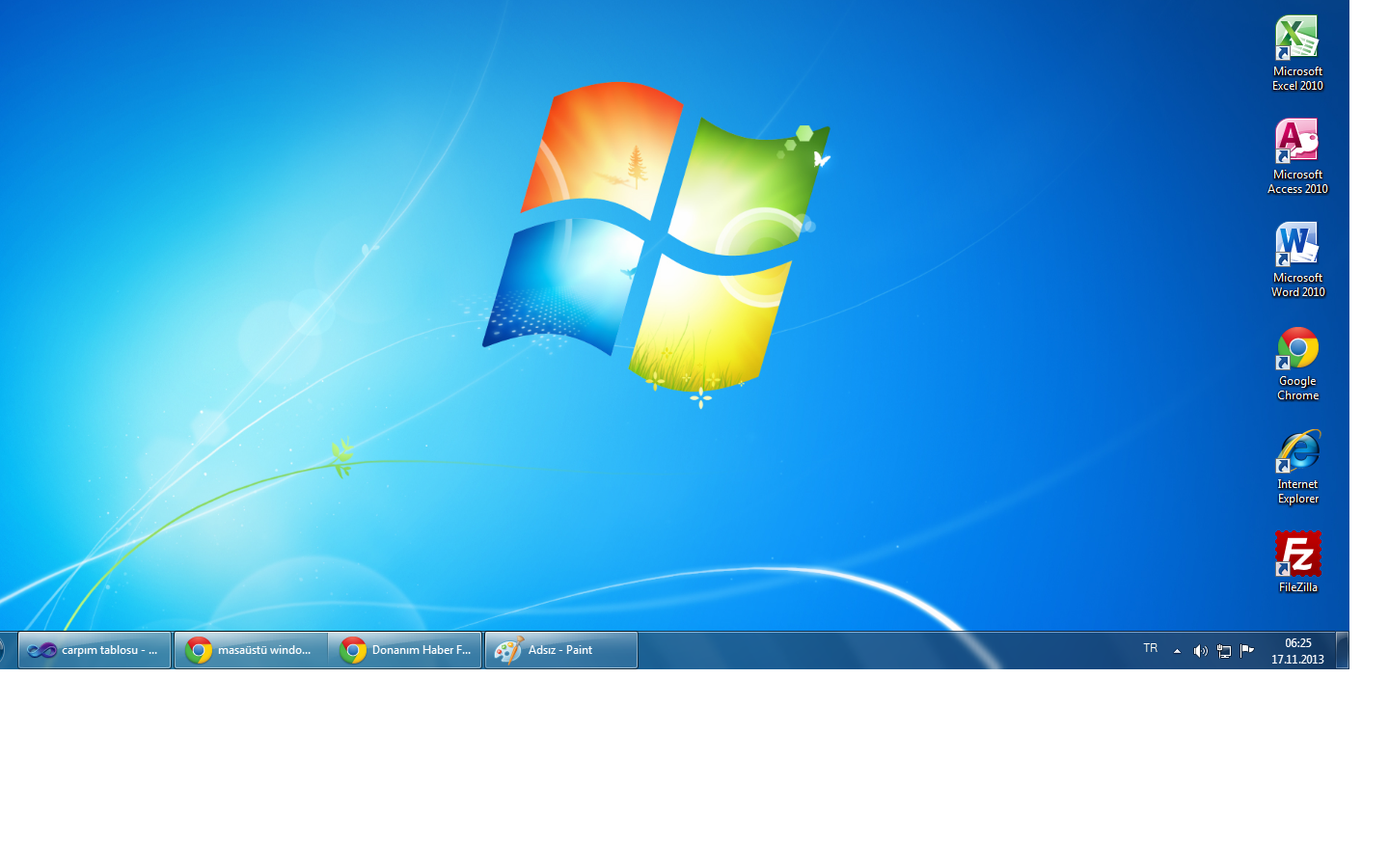The width and height of the screenshot is (1389, 868).
Task: Open the Microsoft Access 2010 desktop shortcut
Action: [x=1297, y=157]
